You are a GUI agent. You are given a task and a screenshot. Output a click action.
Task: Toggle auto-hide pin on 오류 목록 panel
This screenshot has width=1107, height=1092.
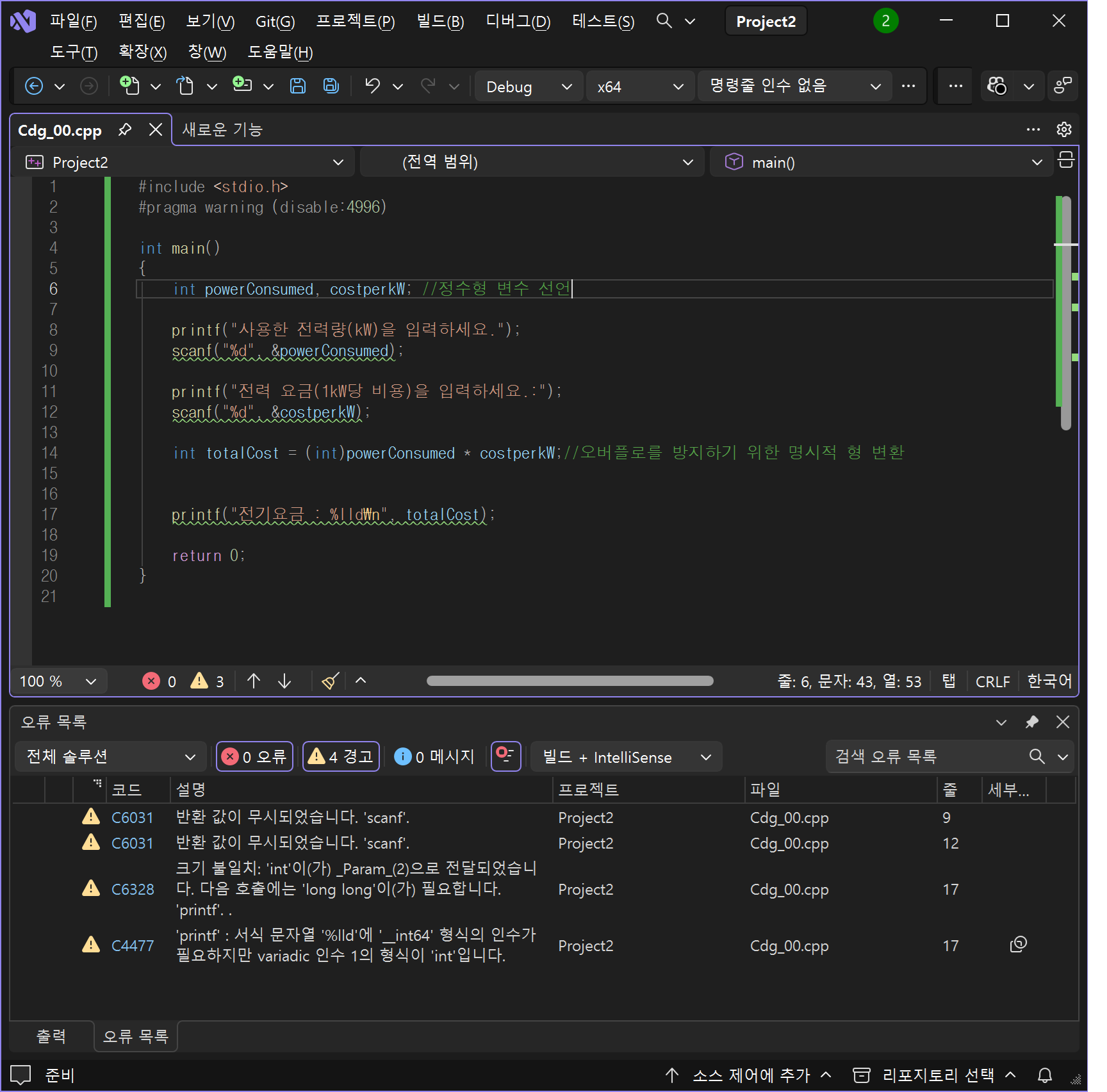click(x=1031, y=722)
